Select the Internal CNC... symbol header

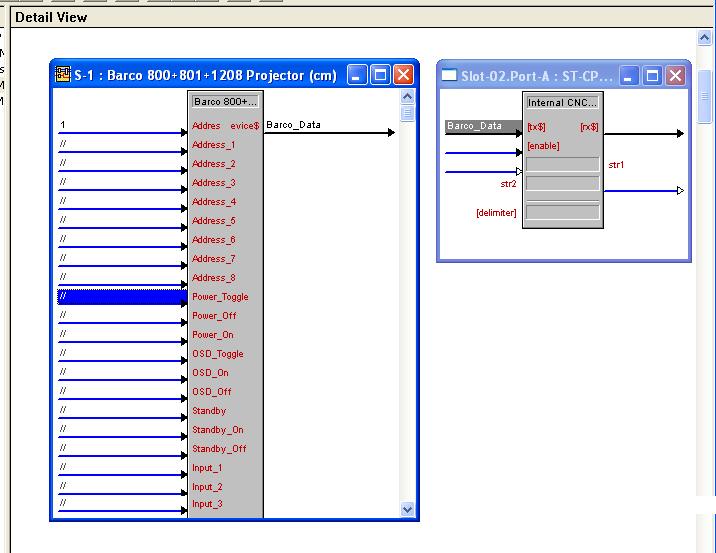562,103
